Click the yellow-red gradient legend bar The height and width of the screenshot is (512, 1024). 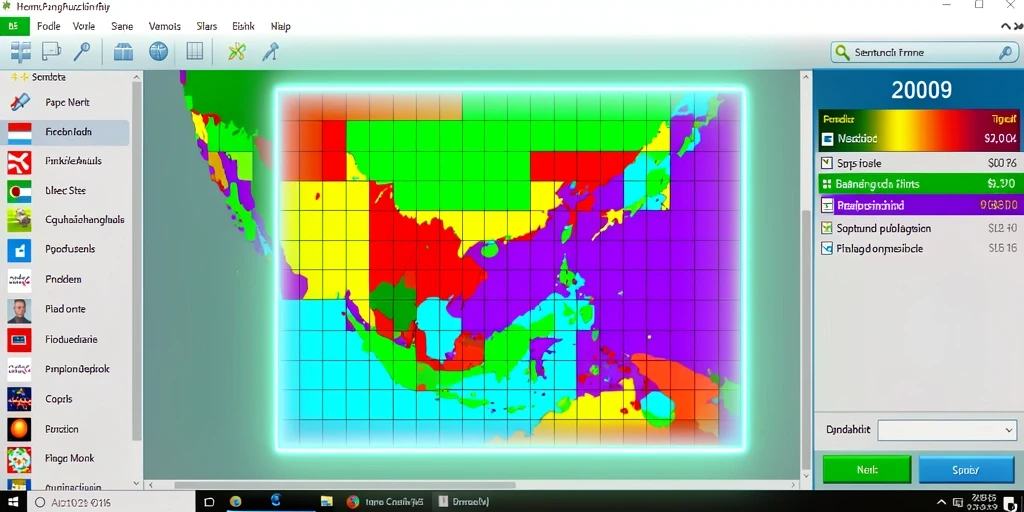[x=918, y=120]
